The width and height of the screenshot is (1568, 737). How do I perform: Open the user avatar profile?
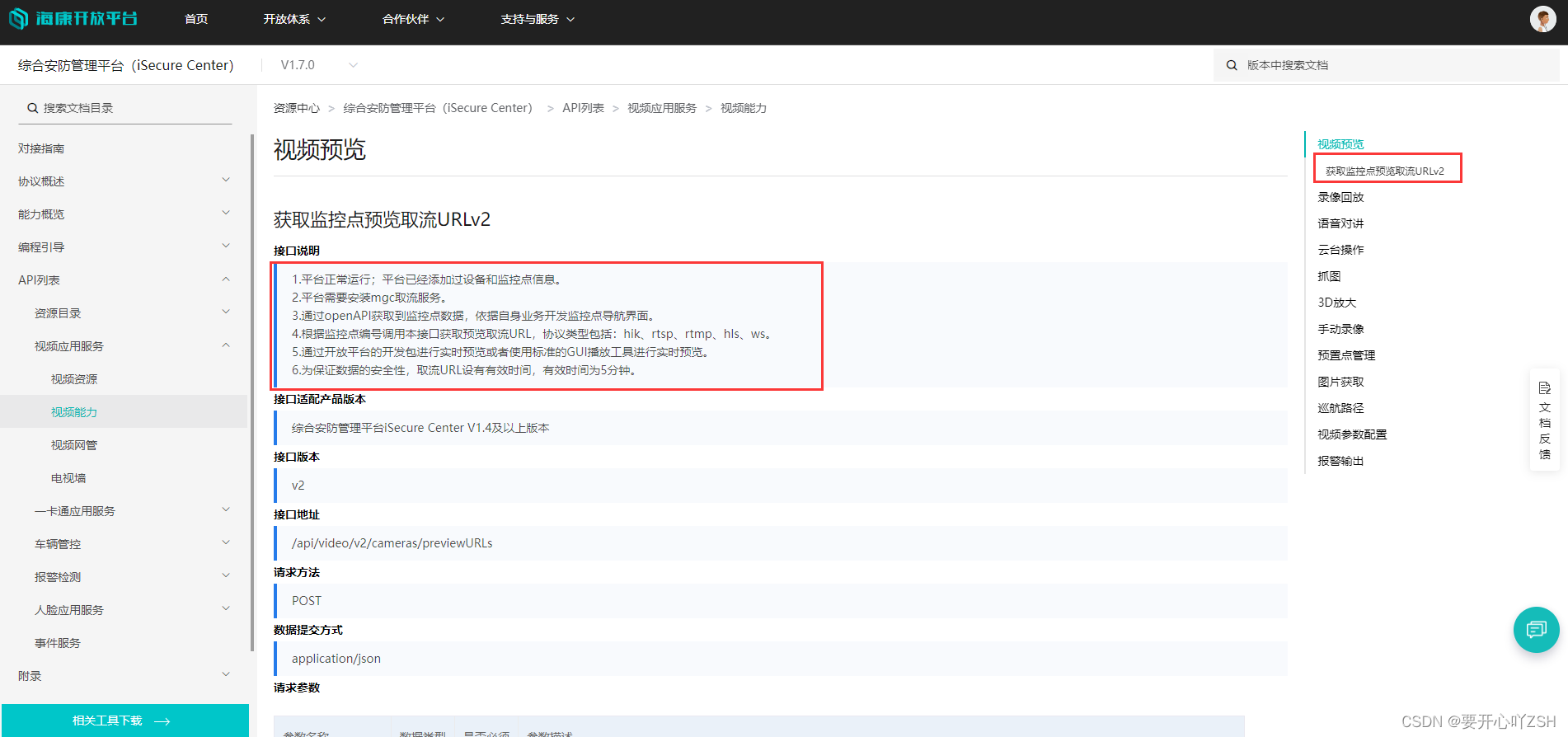(1542, 19)
